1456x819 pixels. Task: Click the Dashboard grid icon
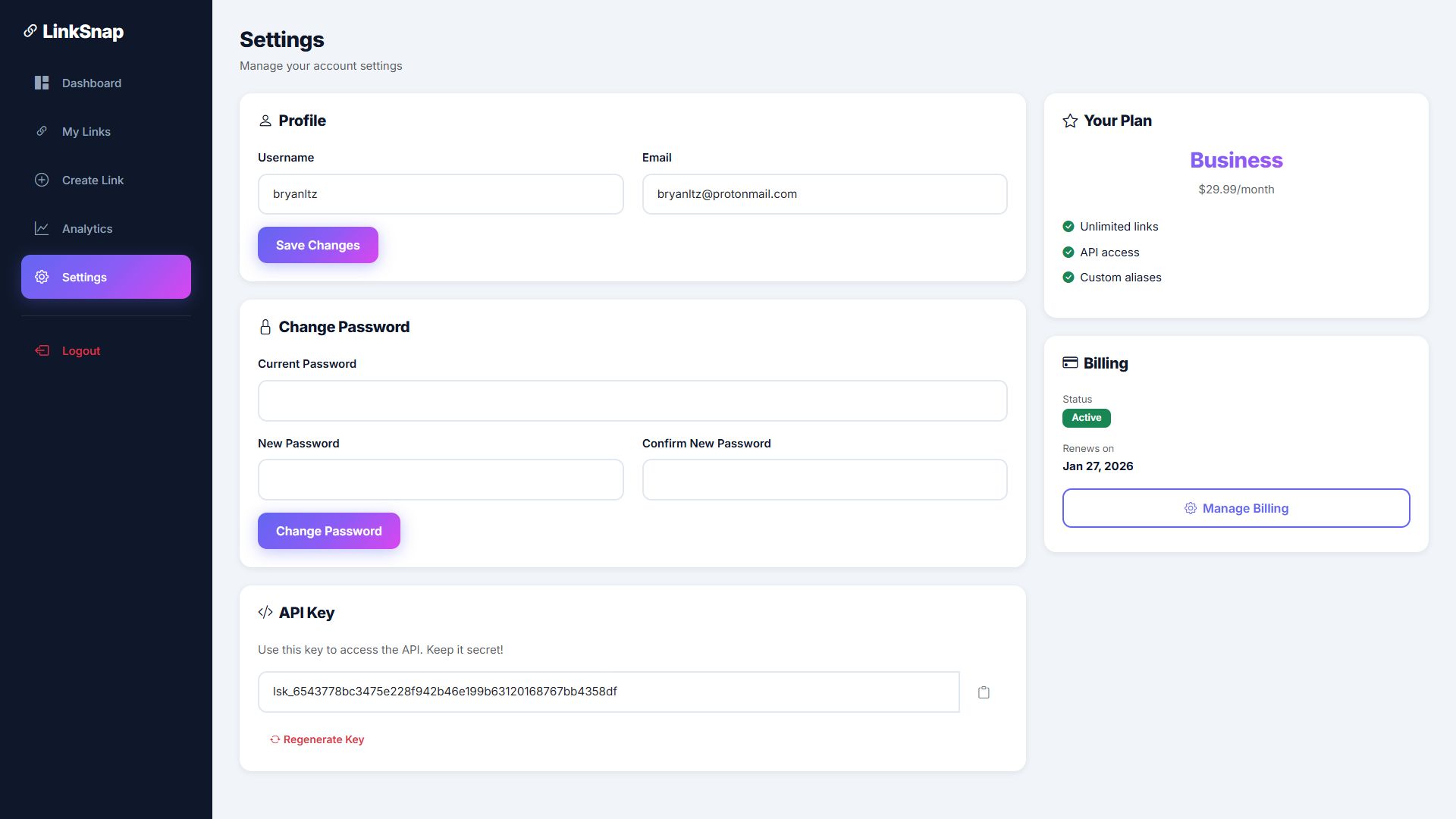[x=42, y=83]
